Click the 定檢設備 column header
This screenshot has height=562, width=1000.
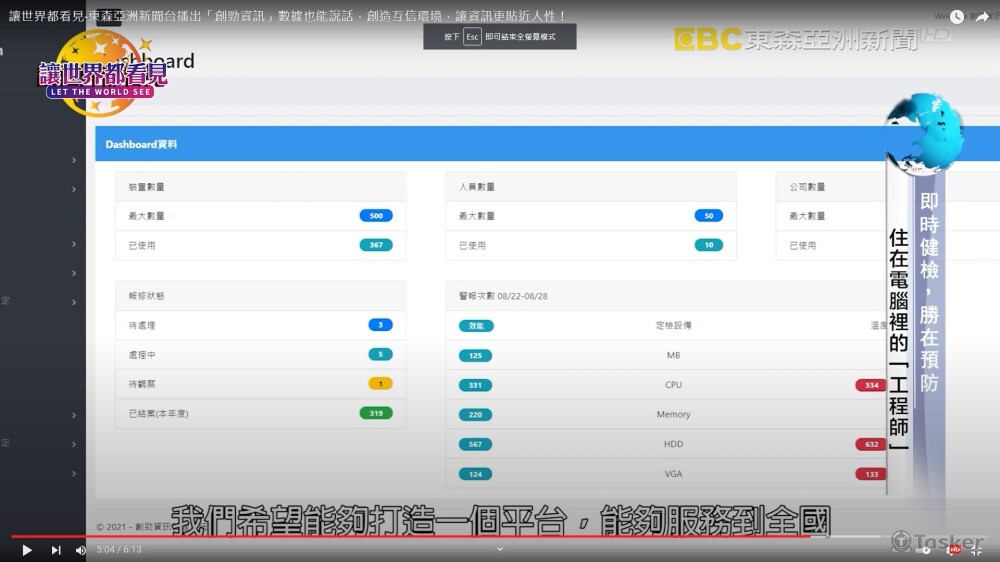673,325
